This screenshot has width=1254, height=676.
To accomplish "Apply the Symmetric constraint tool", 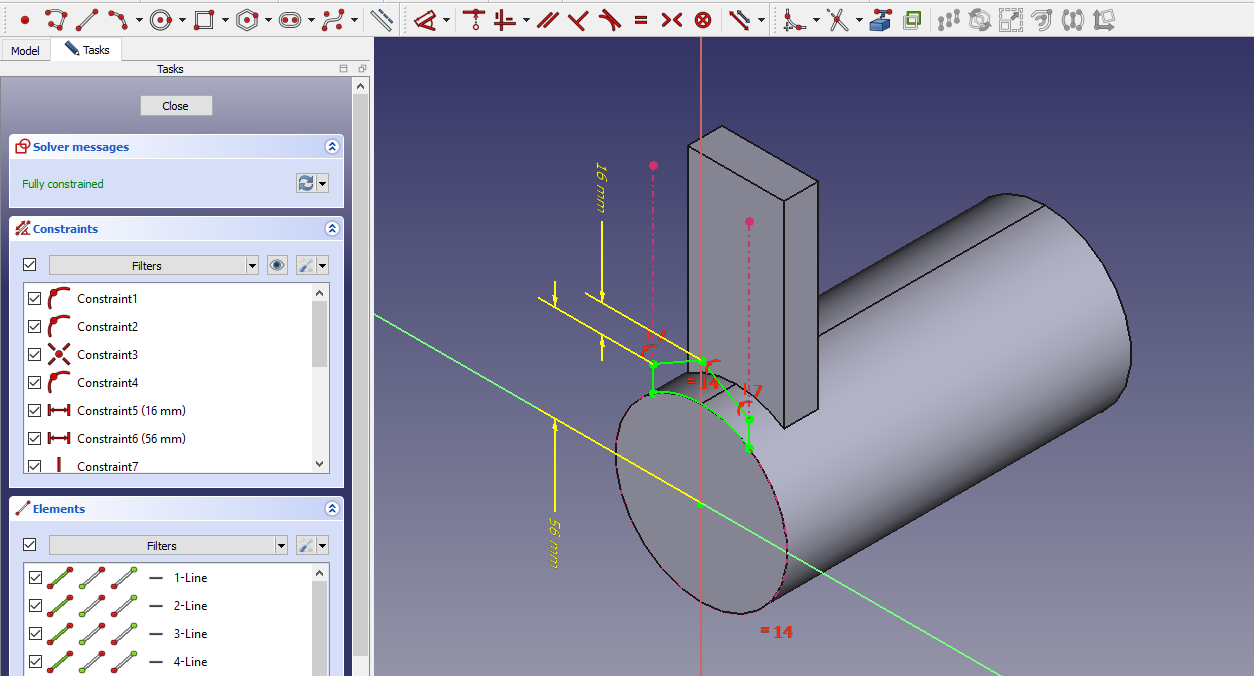I will [672, 19].
